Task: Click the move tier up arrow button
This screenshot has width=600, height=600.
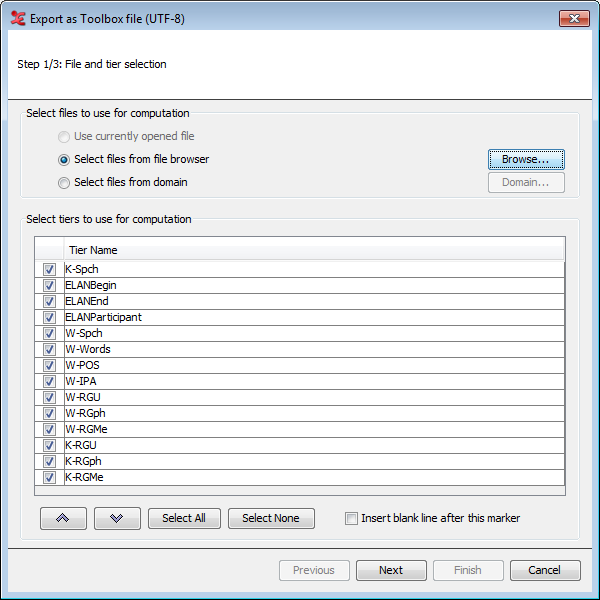Action: (x=63, y=518)
